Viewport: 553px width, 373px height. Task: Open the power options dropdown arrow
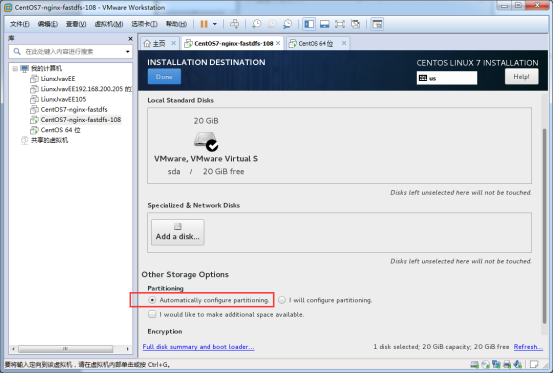coord(215,24)
